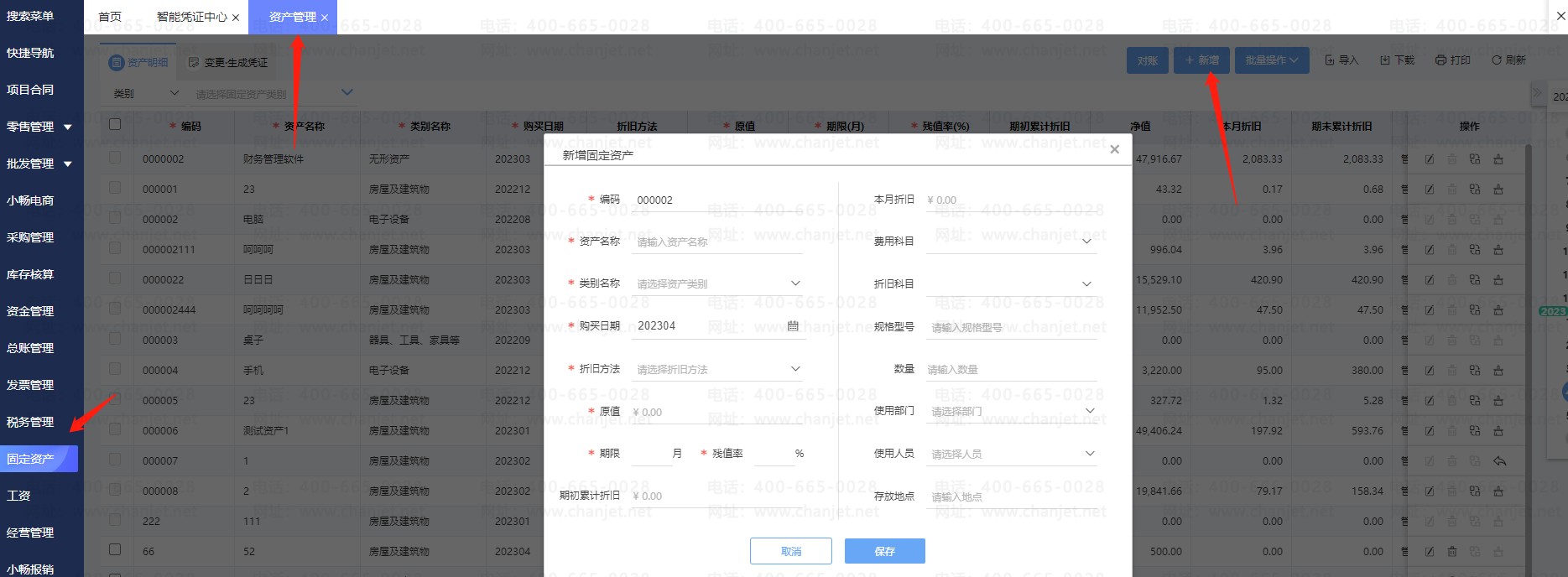Click the dispose icon in row 000008
Screen dimensions: 1568x577
(x=1498, y=491)
